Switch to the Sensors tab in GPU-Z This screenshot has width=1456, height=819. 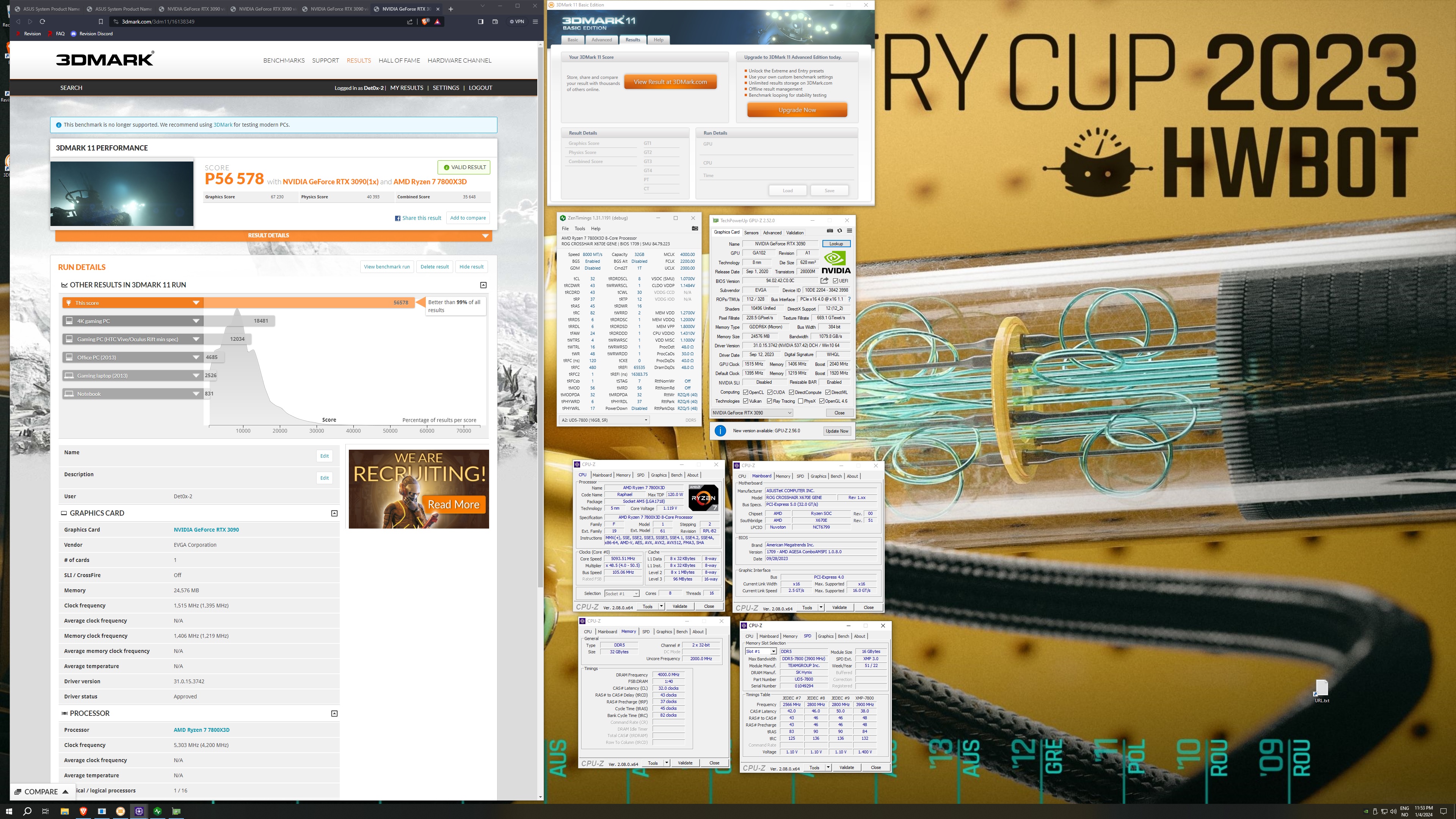click(751, 233)
